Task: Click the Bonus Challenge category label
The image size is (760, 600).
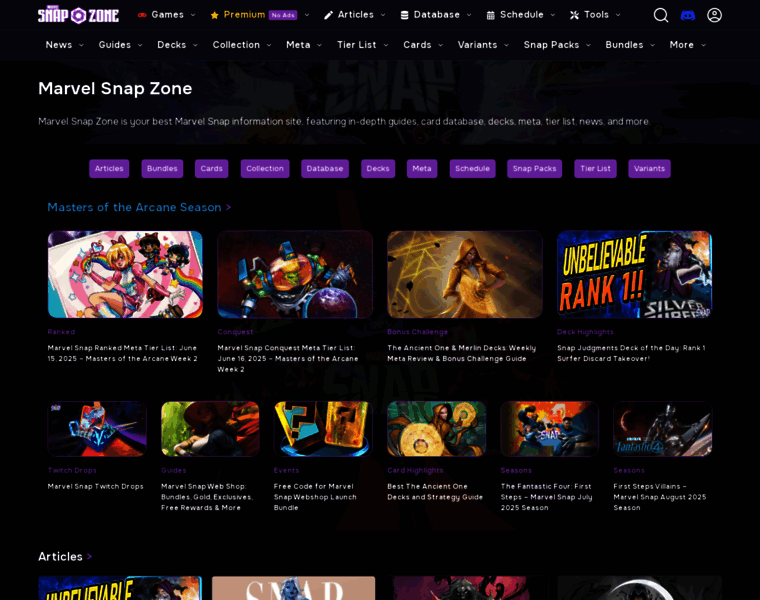Action: (x=417, y=332)
